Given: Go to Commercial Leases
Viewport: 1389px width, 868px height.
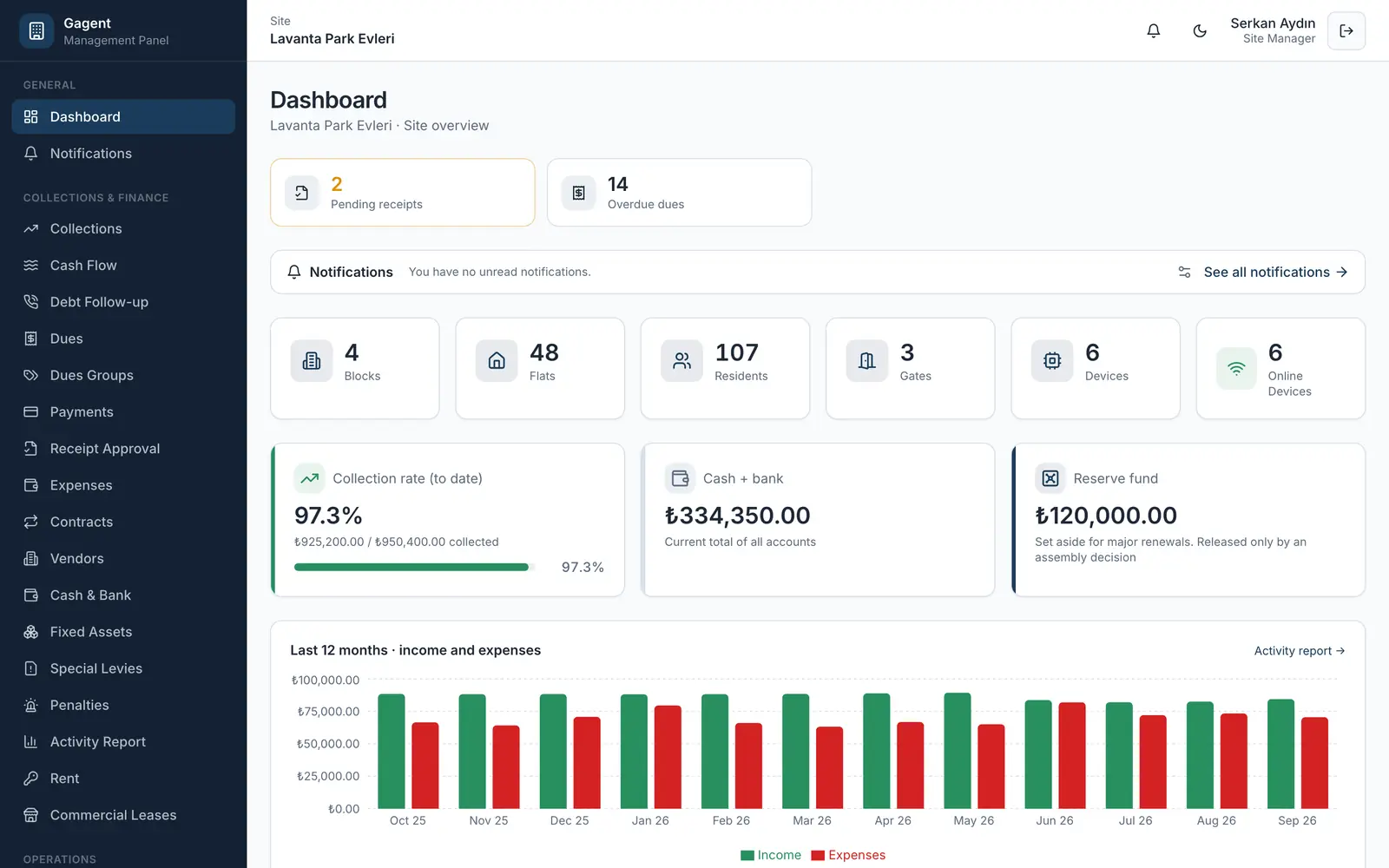Looking at the screenshot, I should [123, 815].
